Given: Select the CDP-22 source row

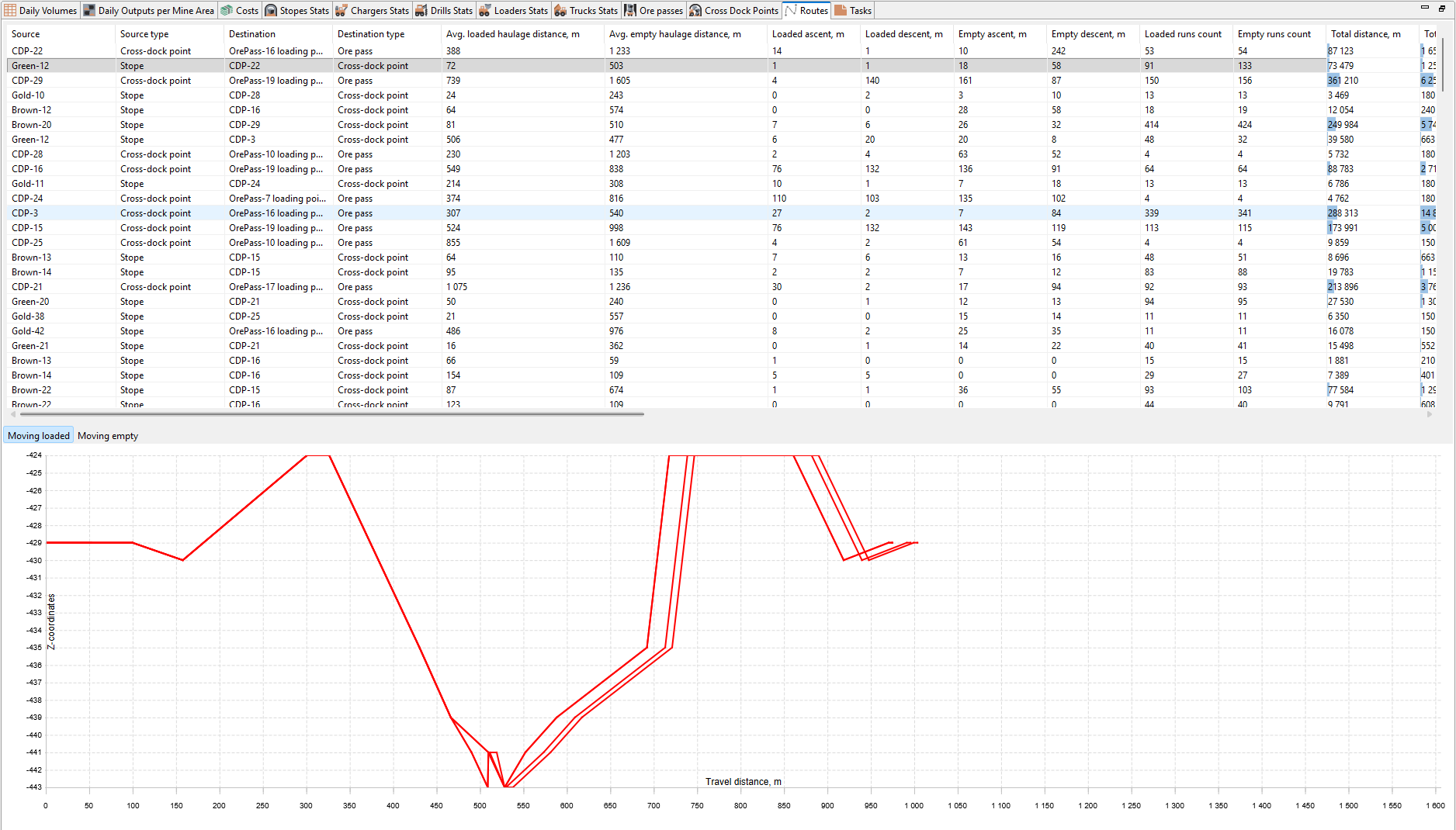Looking at the screenshot, I should coord(722,51).
